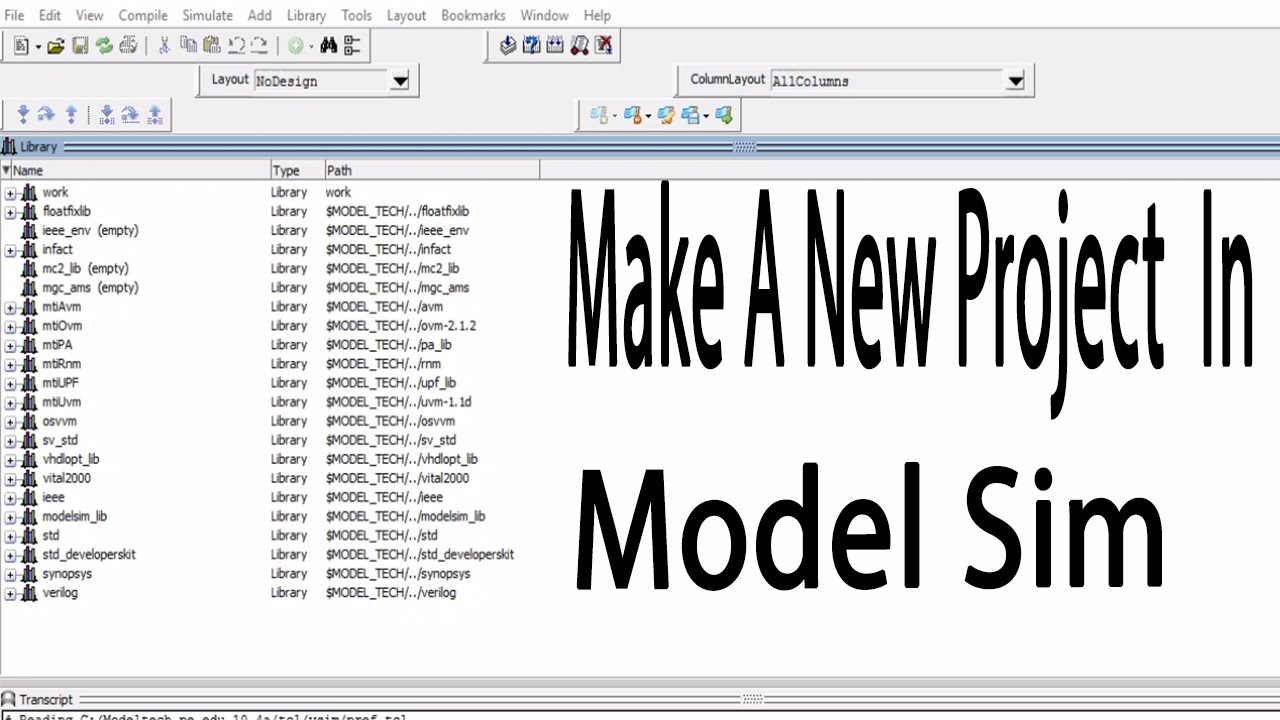
Task: Click the Open folder toolbar icon
Action: coord(56,46)
